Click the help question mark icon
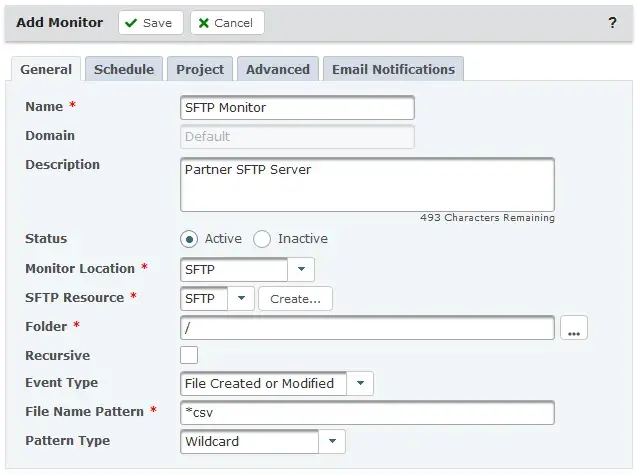637x475 pixels. 612,23
